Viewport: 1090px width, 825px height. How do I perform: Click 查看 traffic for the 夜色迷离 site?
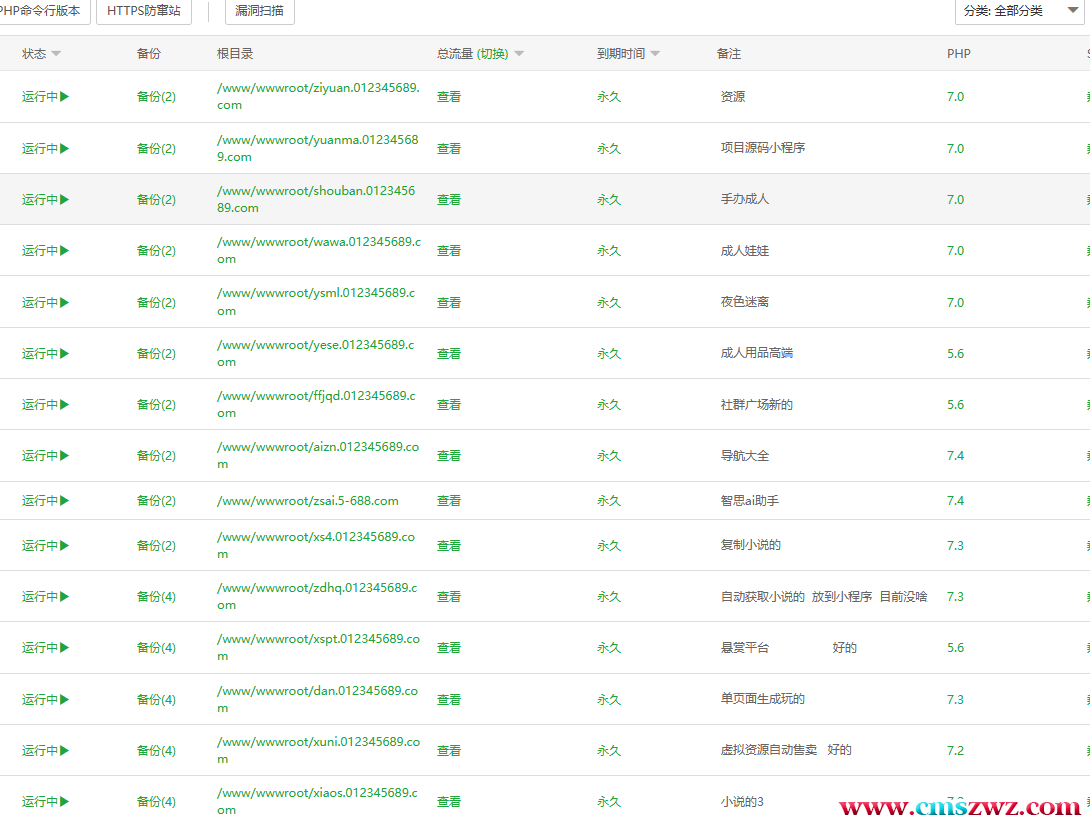(449, 303)
